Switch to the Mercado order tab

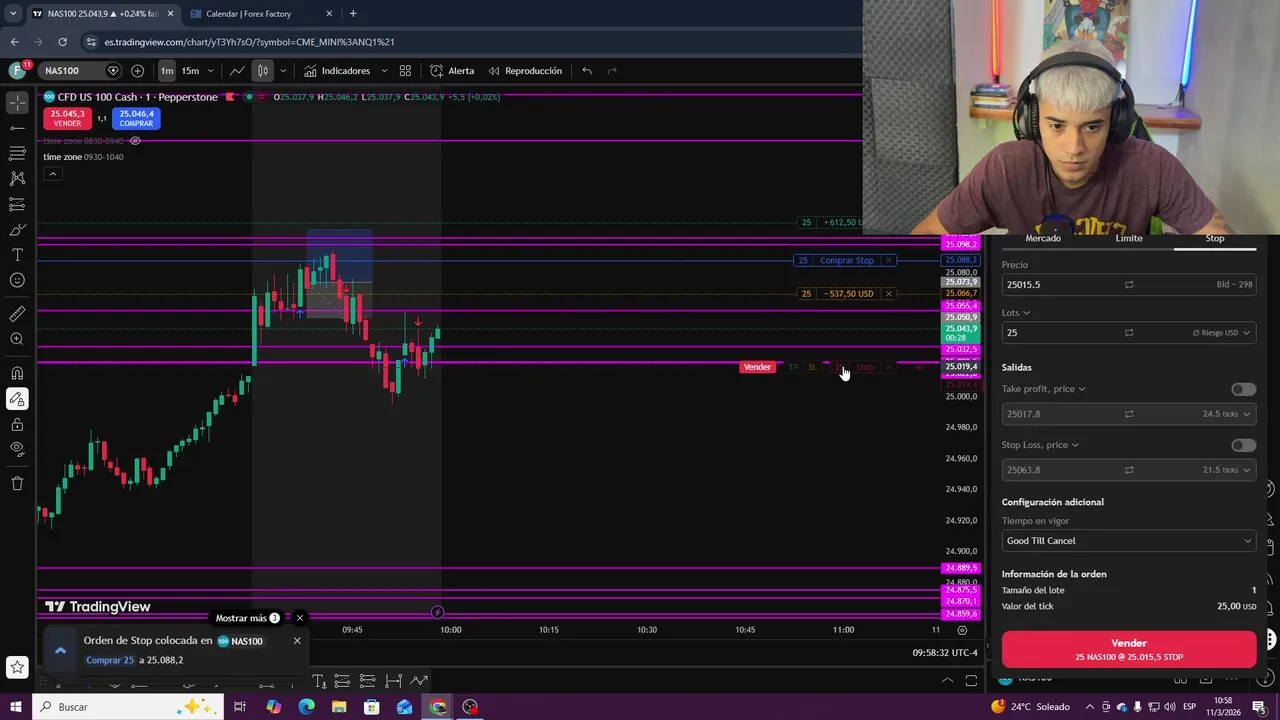[1043, 238]
